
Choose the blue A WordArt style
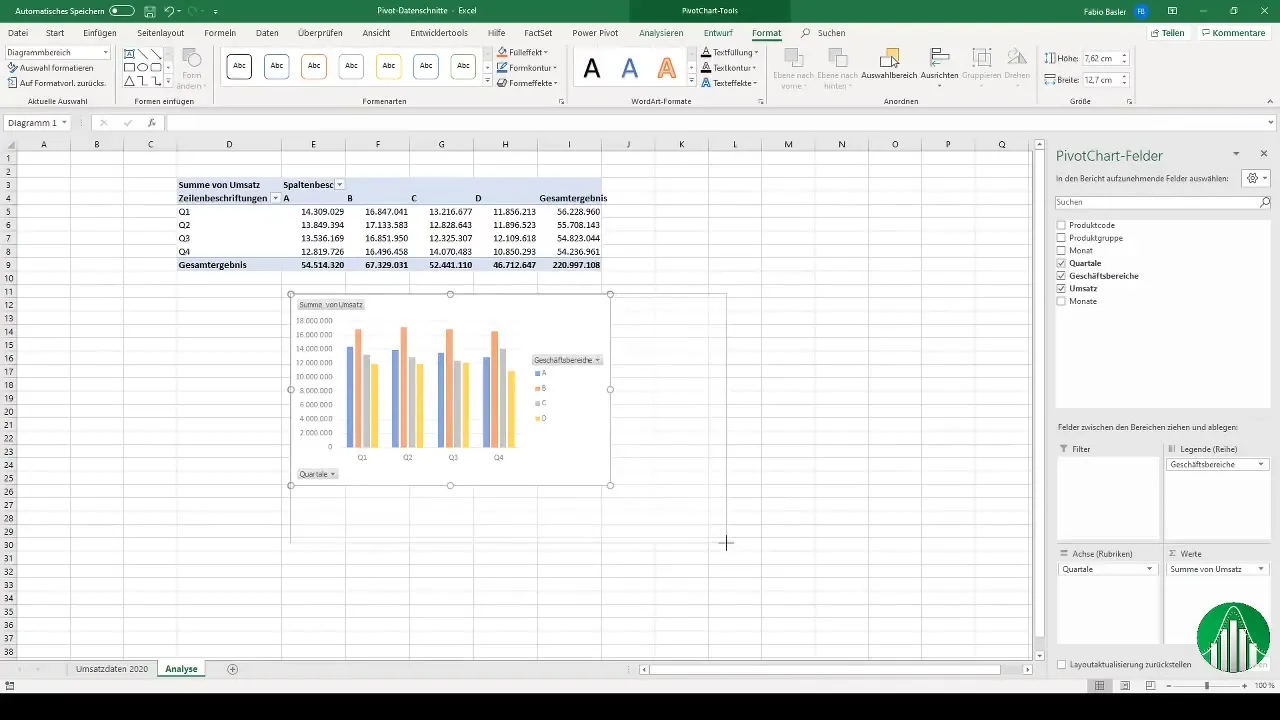(x=629, y=68)
